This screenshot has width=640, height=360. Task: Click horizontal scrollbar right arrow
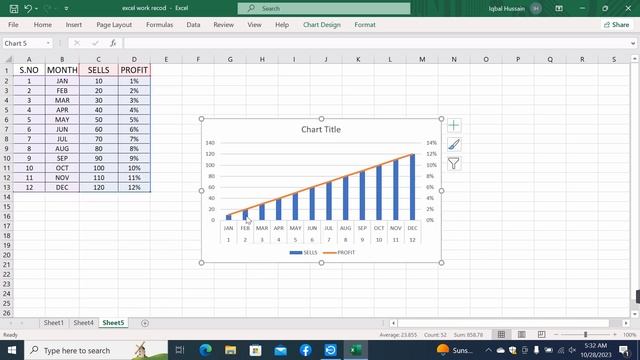[x=626, y=323]
